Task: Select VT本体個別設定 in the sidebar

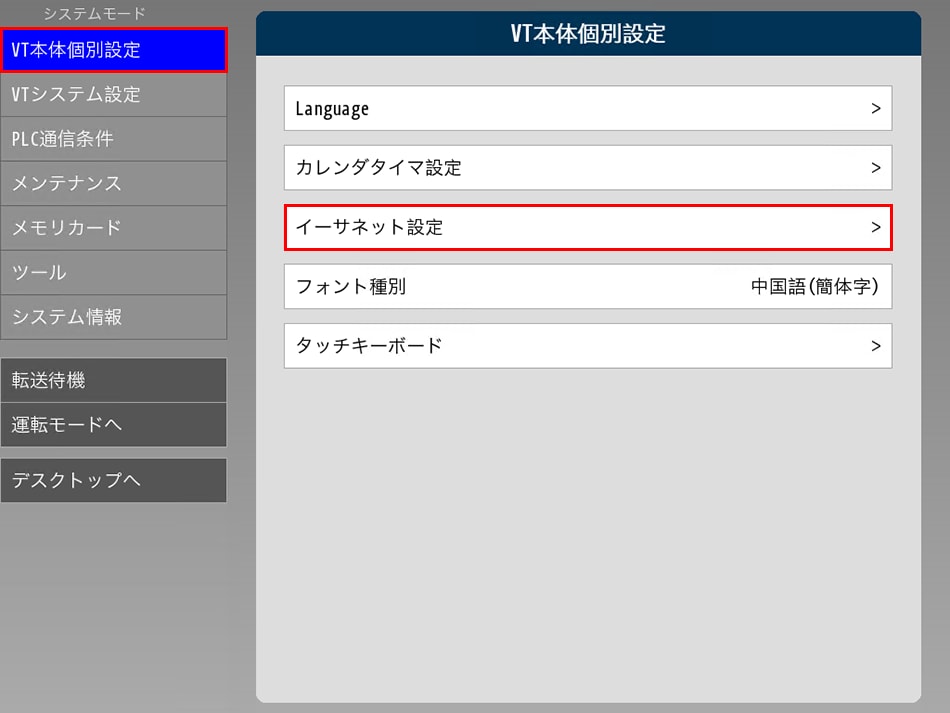Action: pos(113,50)
